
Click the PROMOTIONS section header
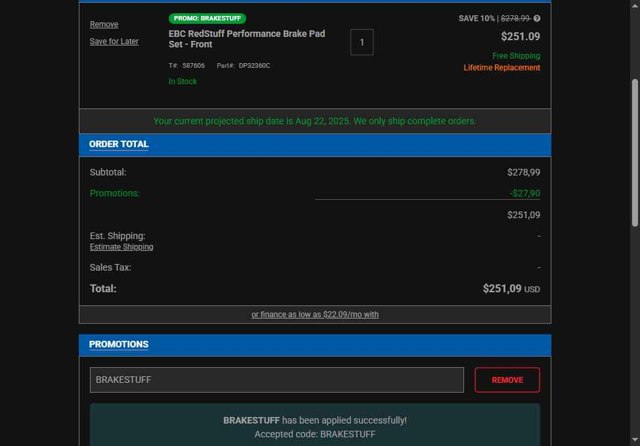[x=119, y=344]
